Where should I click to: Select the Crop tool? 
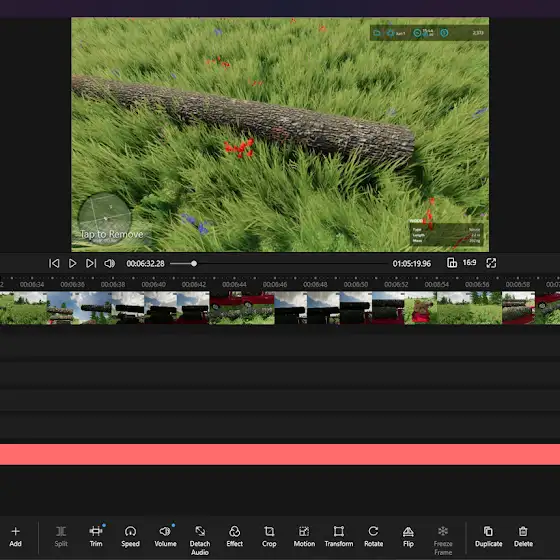click(x=269, y=536)
